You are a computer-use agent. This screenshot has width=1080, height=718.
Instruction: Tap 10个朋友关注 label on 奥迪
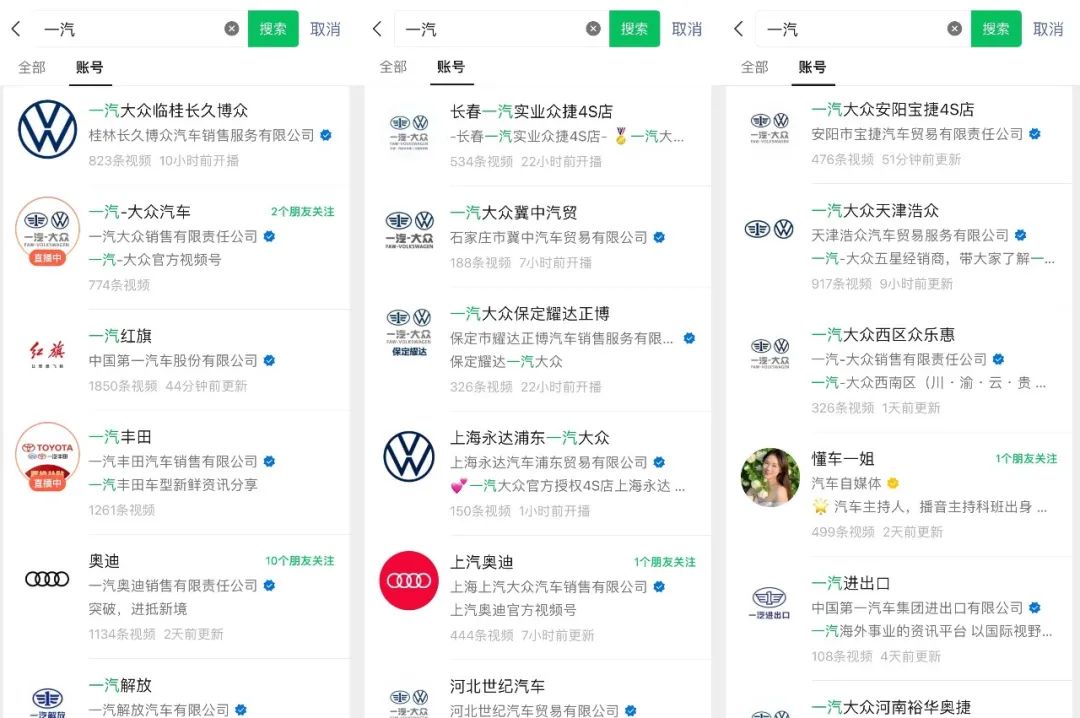point(300,561)
